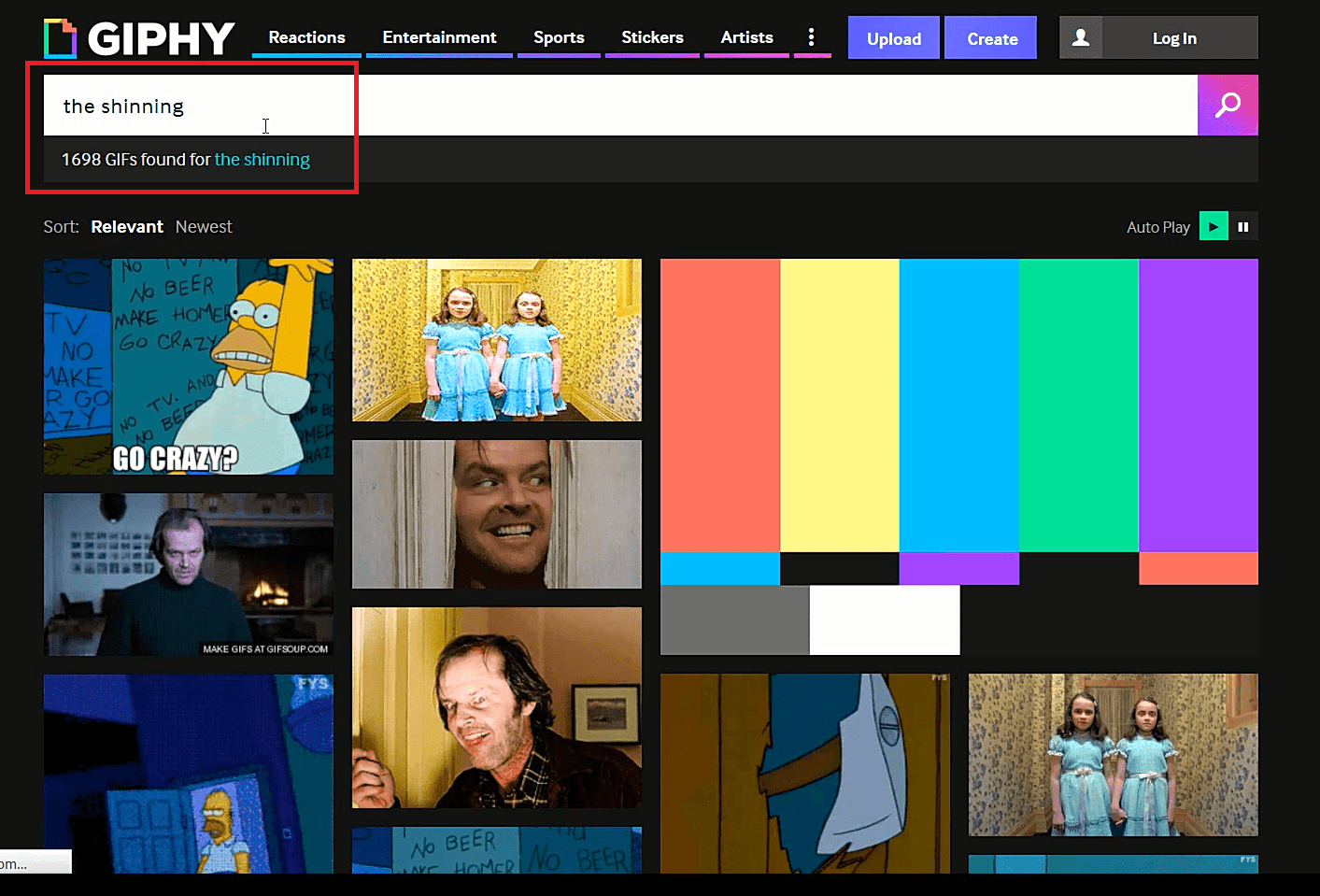The height and width of the screenshot is (896, 1320).
Task: Click the Log In button
Action: pos(1174,38)
